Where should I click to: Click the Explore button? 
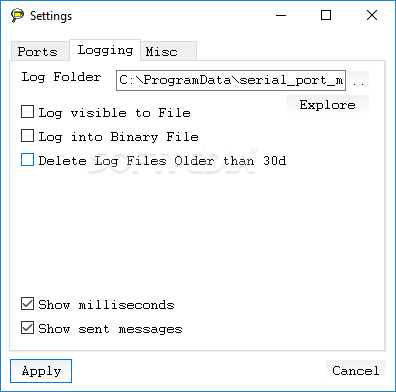point(327,105)
